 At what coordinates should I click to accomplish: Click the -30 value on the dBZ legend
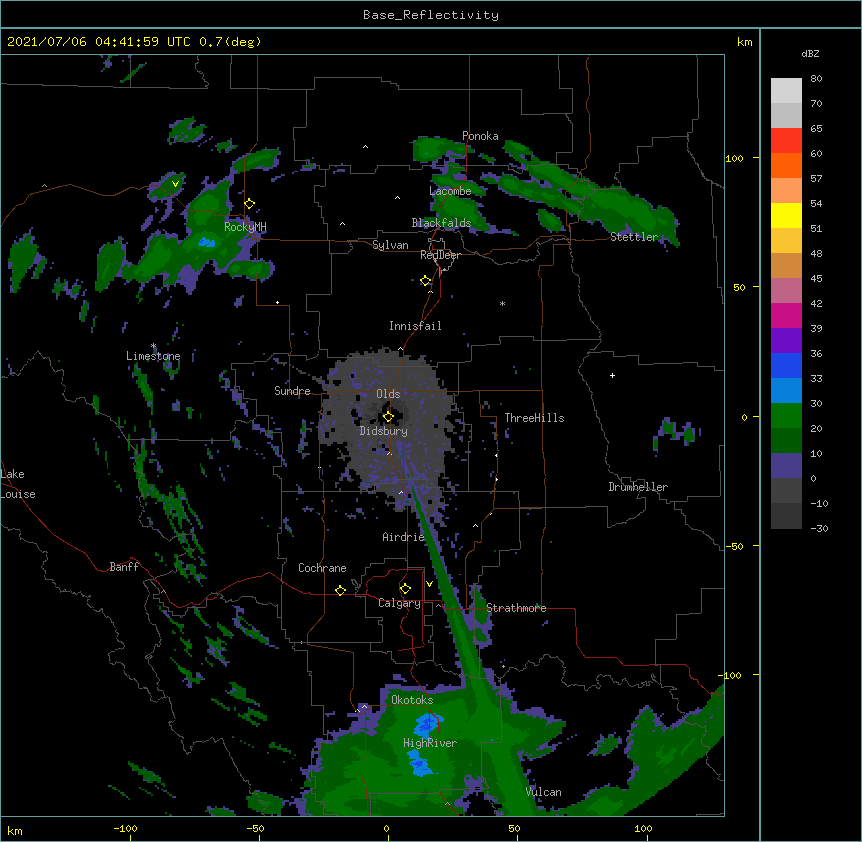pos(819,528)
